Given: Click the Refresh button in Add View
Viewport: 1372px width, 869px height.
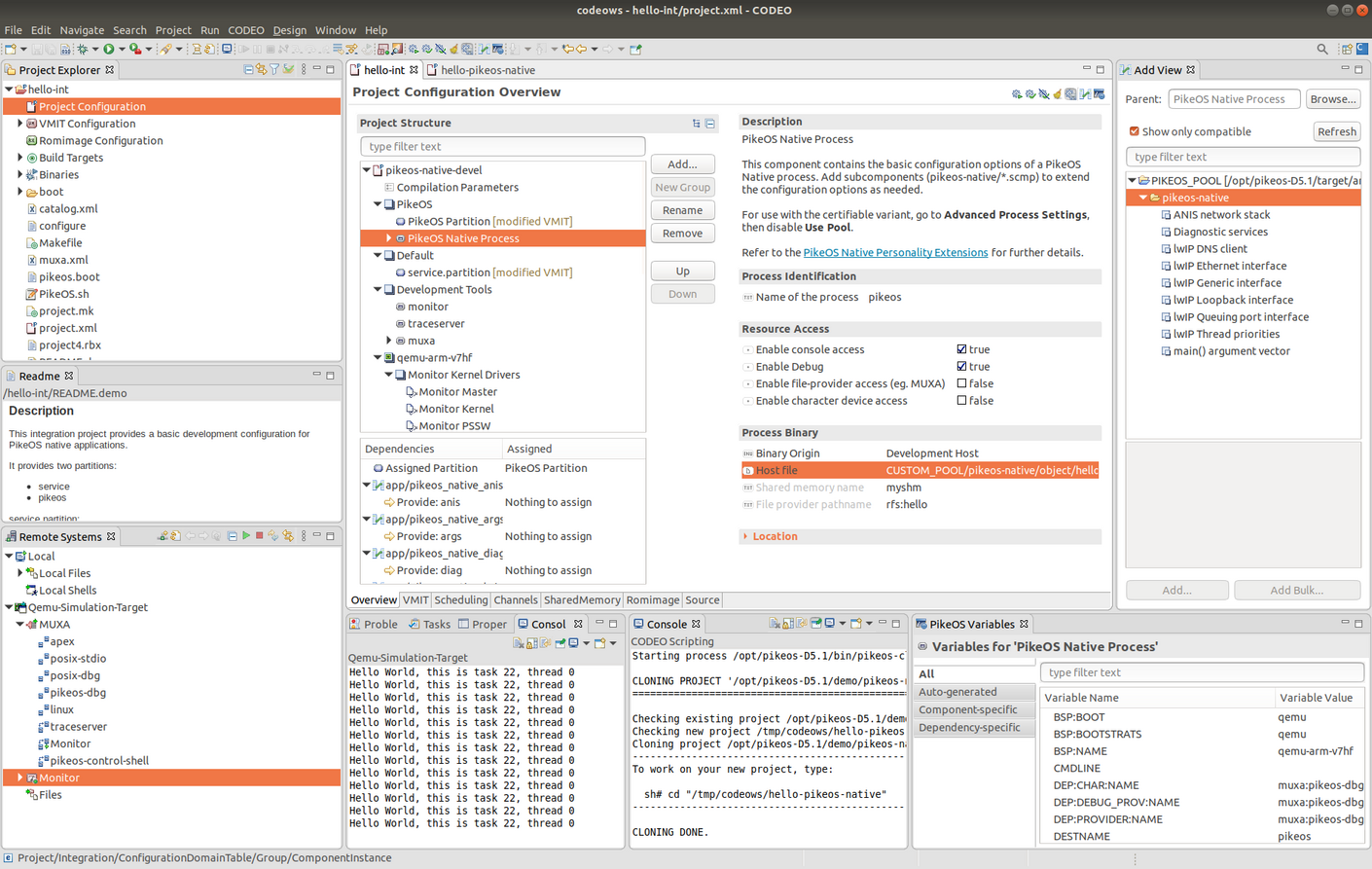Looking at the screenshot, I should click(x=1336, y=131).
